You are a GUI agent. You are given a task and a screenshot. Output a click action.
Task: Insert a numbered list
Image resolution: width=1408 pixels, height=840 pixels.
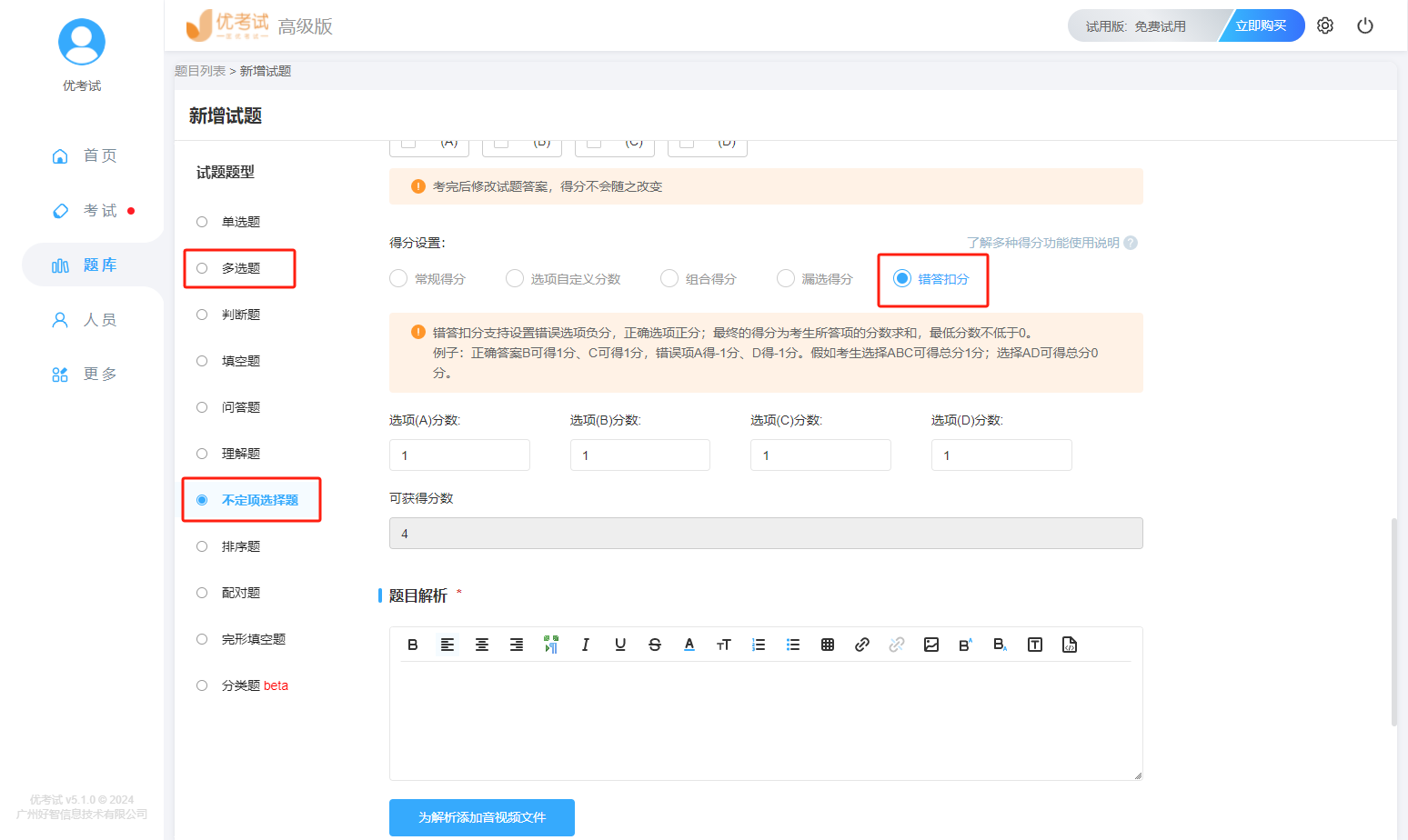coord(759,645)
